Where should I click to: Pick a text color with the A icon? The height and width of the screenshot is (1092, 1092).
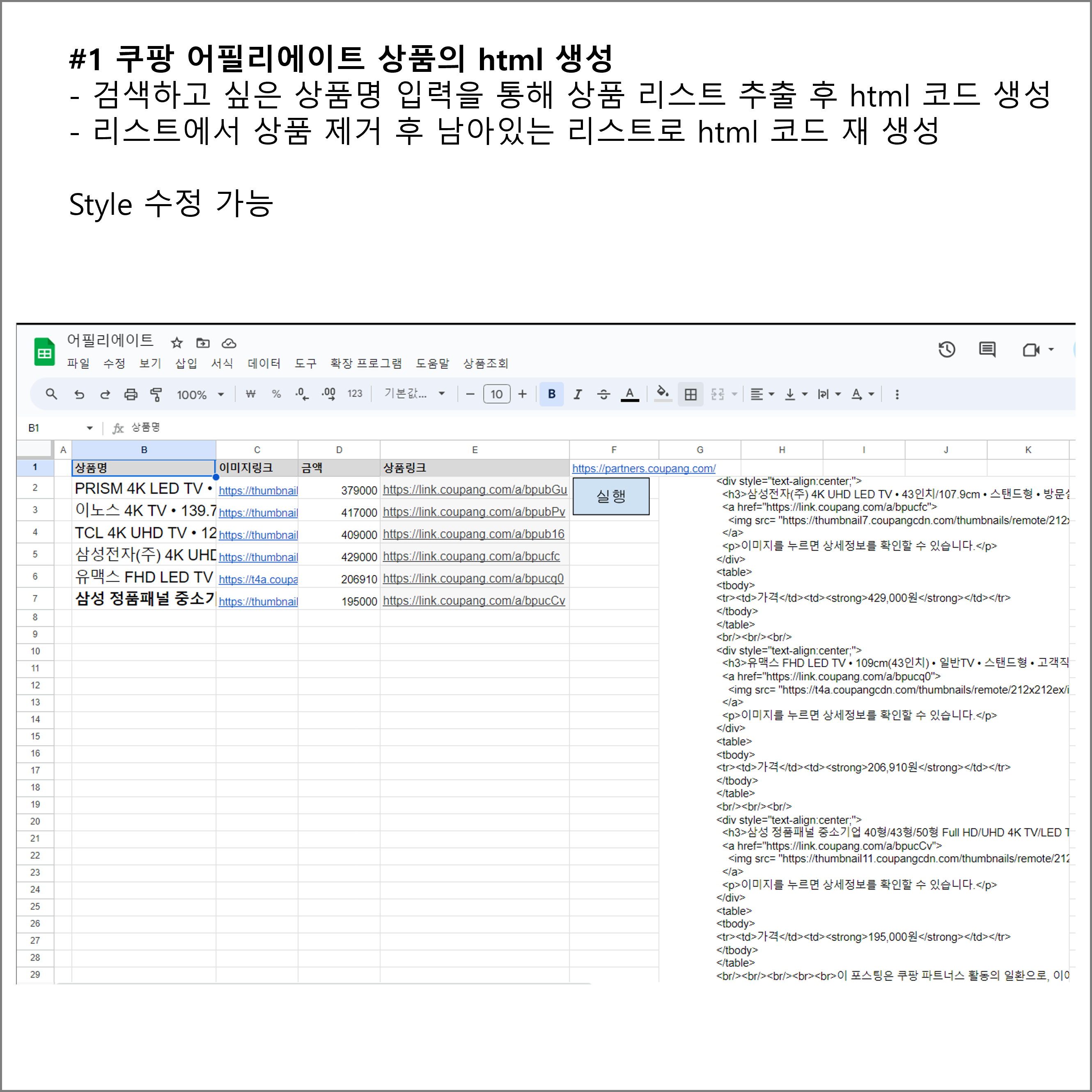630,394
